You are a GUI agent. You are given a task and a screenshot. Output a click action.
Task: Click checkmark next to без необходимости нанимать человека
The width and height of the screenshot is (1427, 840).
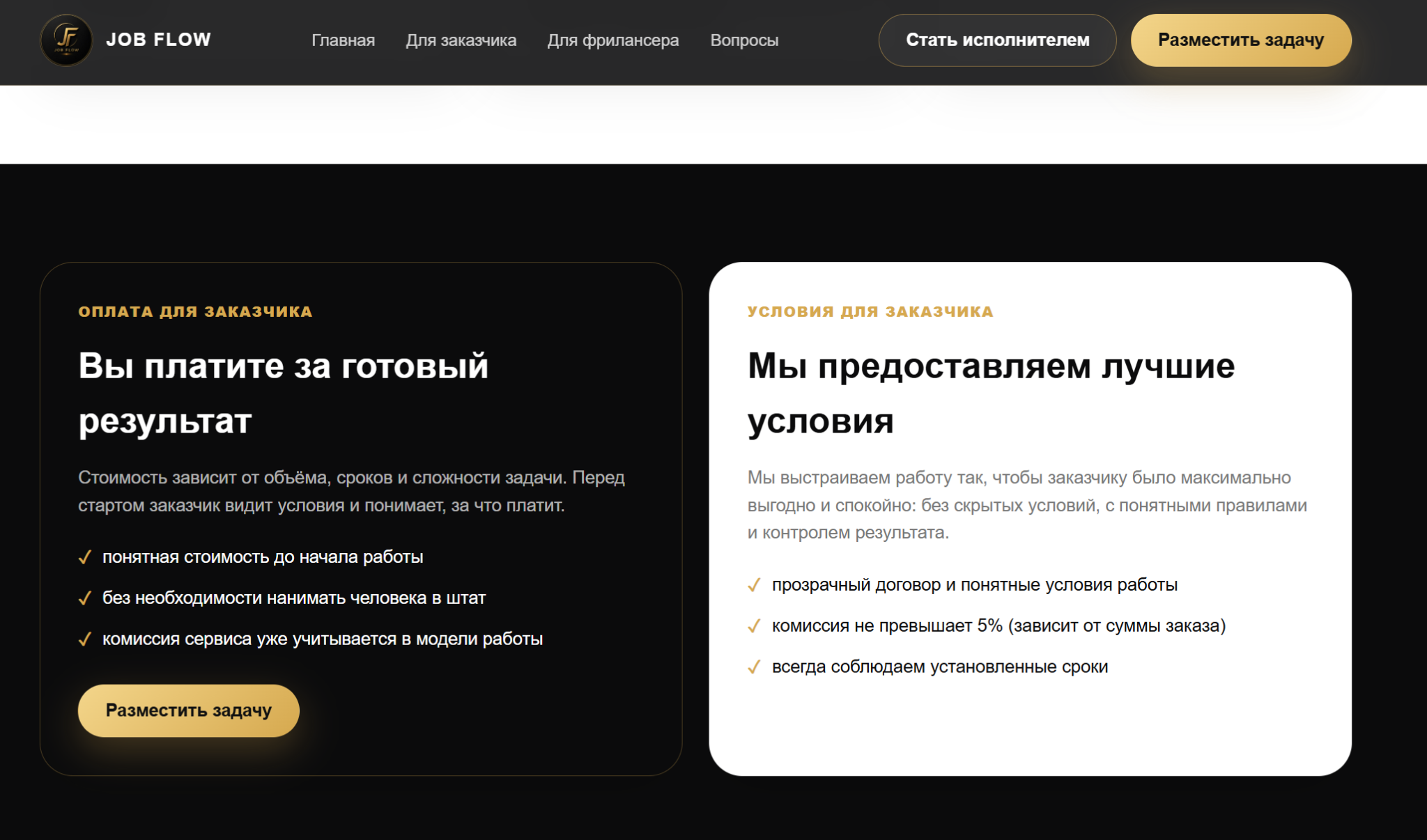click(85, 598)
